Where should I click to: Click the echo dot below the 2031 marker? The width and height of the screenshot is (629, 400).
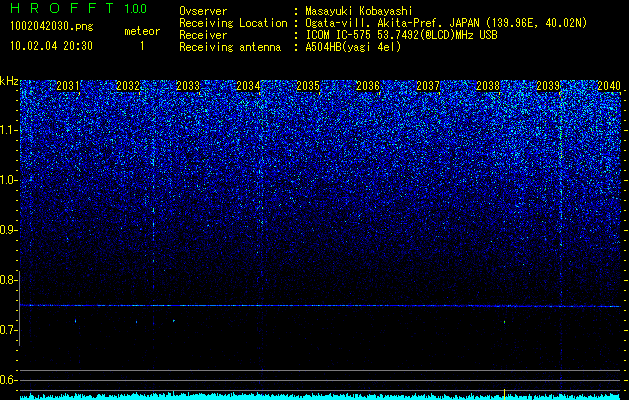(x=75, y=321)
